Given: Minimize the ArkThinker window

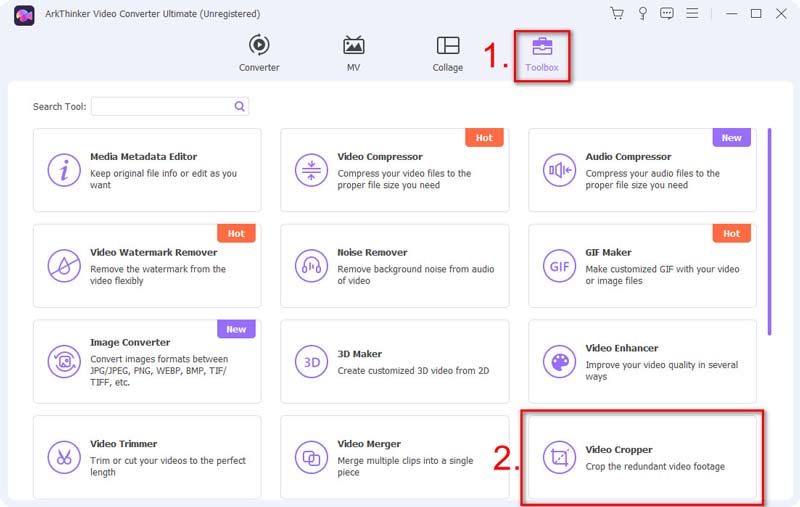Looking at the screenshot, I should 732,14.
